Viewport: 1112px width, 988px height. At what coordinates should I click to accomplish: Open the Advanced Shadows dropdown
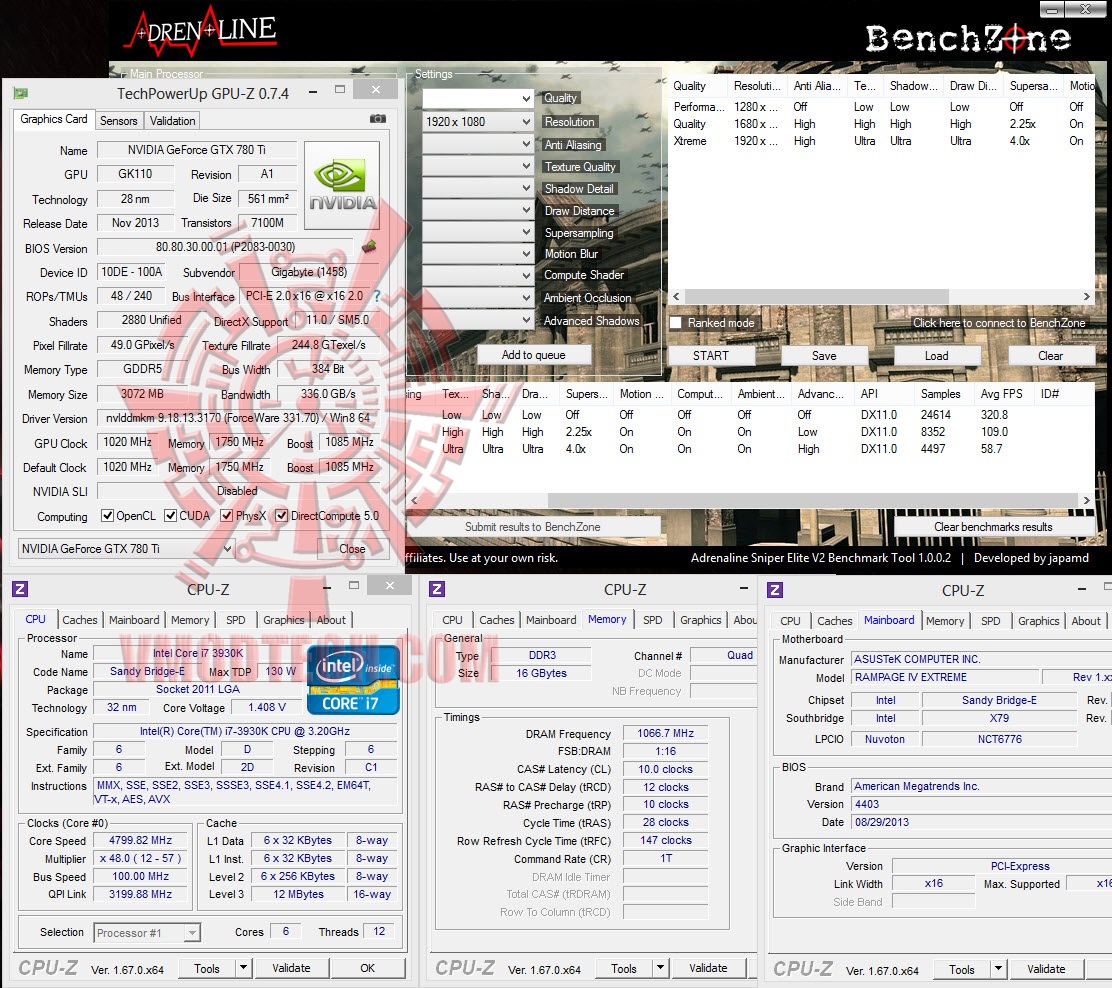[477, 320]
